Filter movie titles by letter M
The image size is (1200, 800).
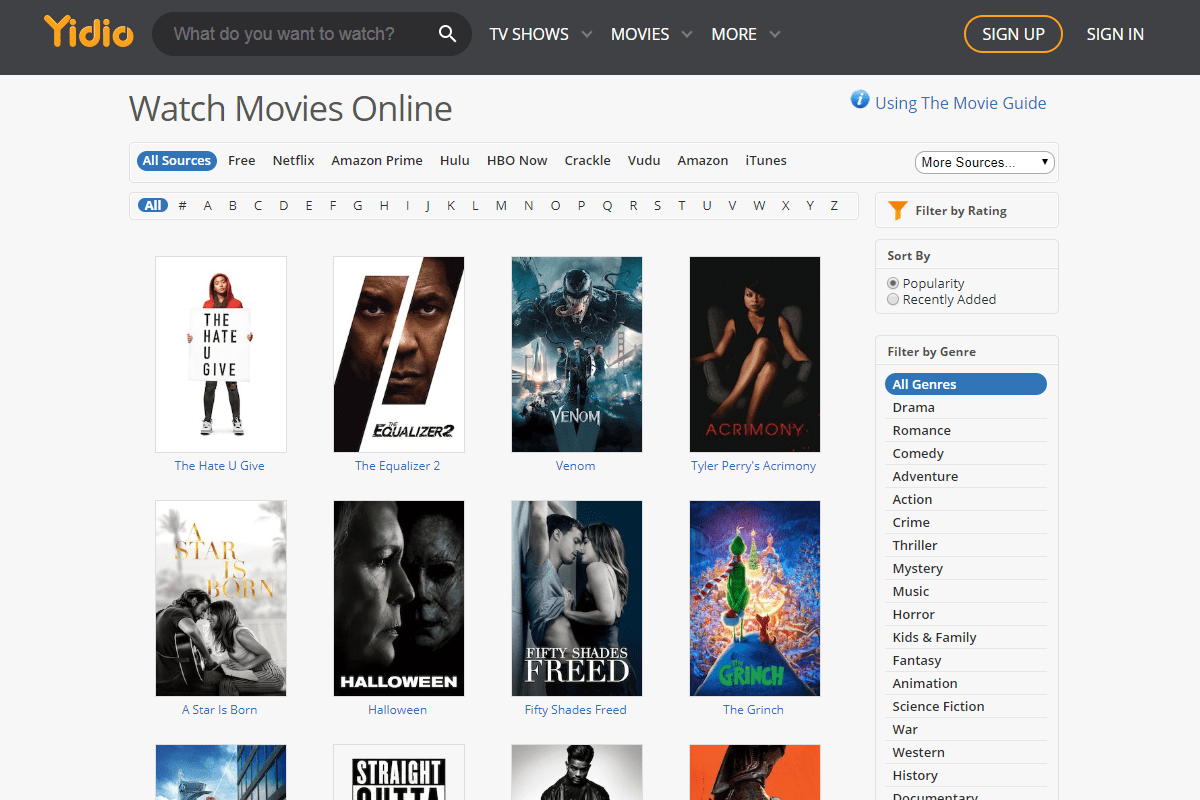click(501, 206)
